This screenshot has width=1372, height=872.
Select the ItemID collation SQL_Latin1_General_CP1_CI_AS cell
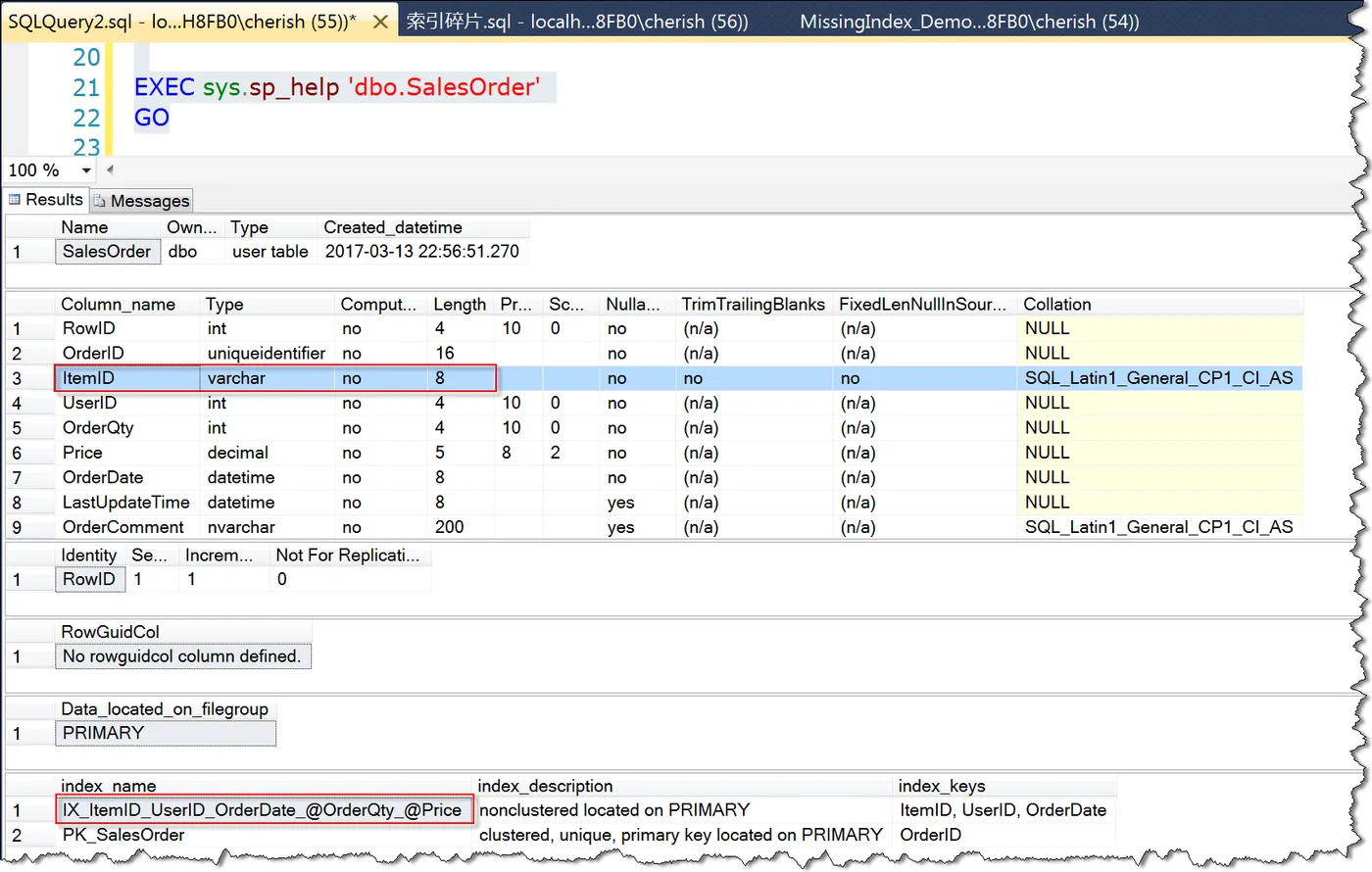pos(1160,378)
